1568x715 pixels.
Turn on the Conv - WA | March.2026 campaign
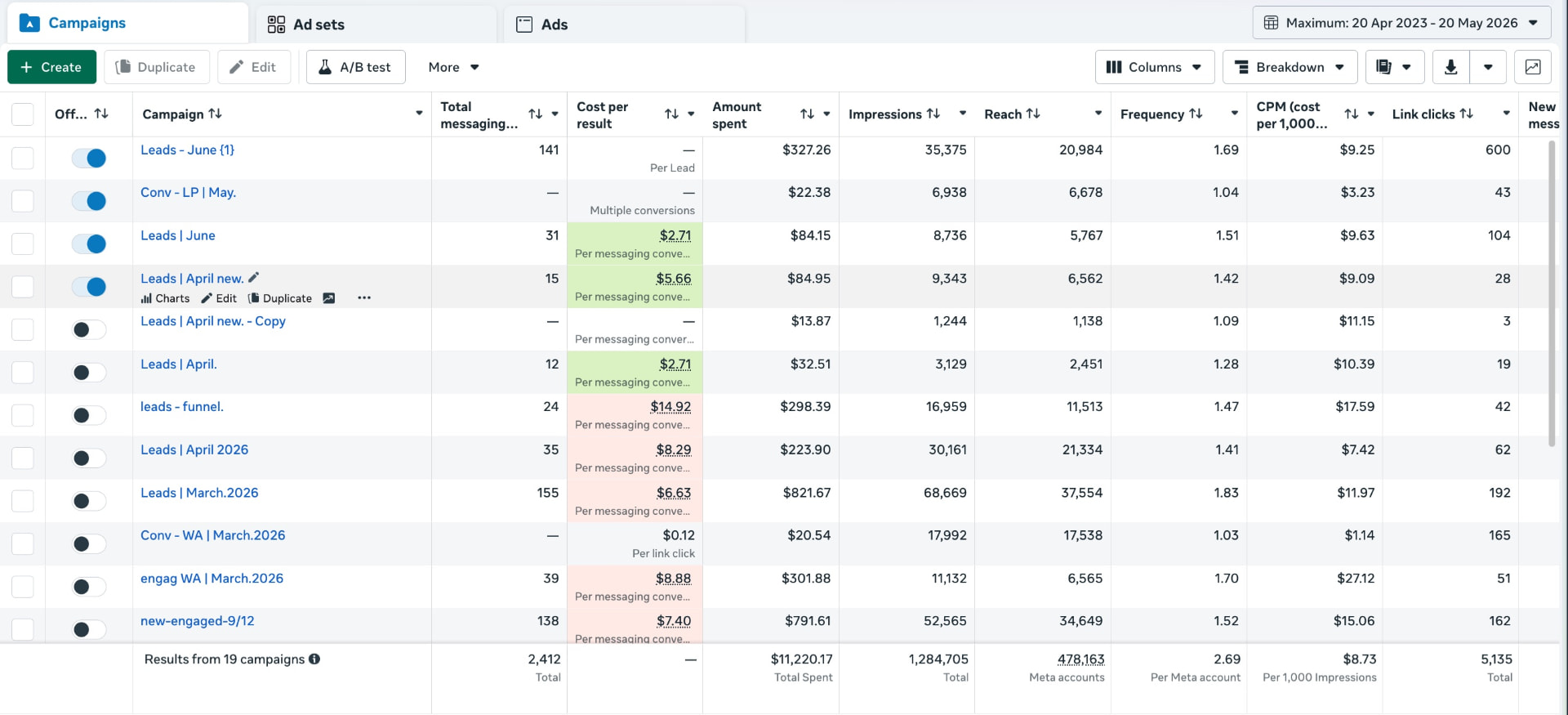click(x=89, y=543)
